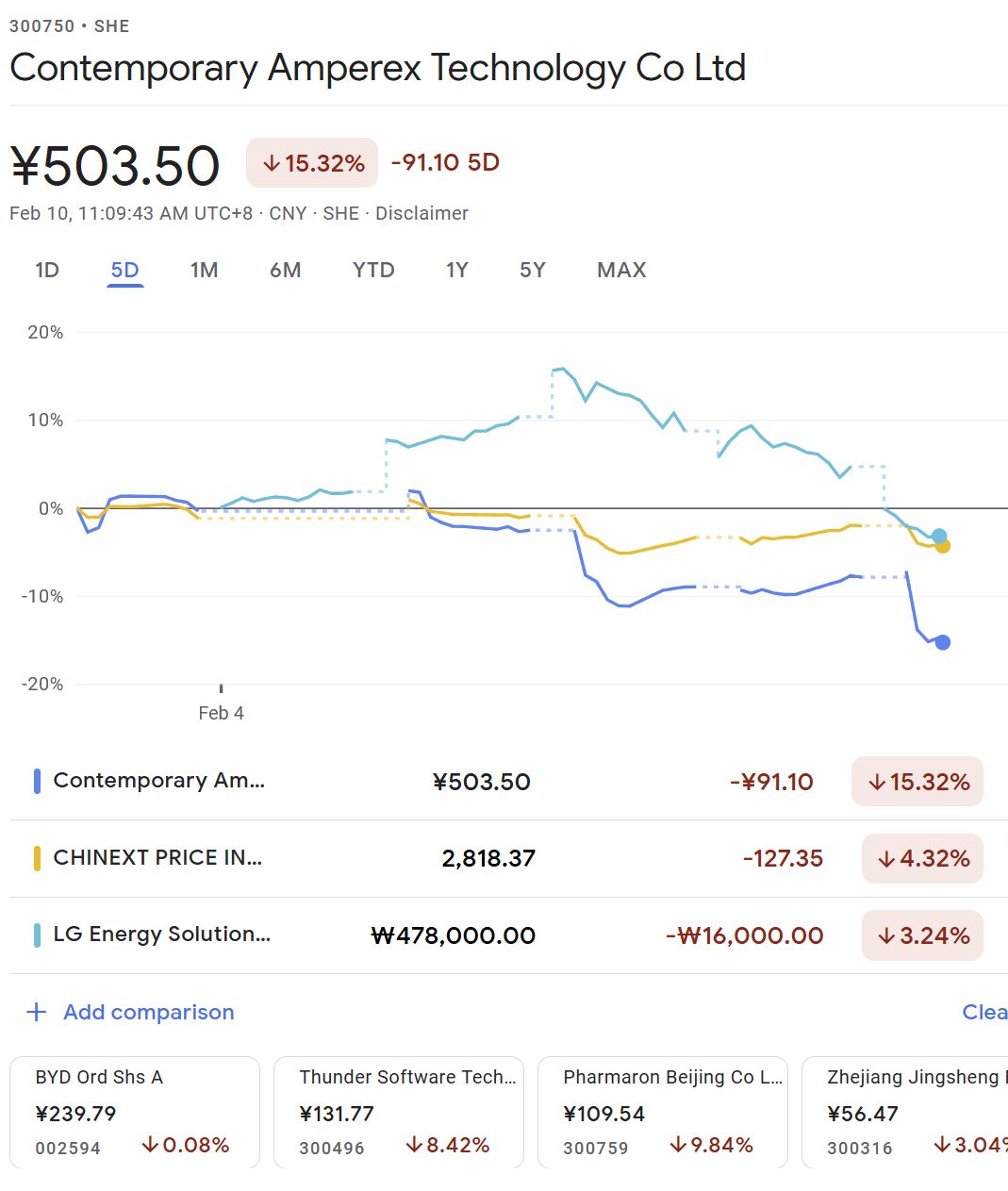Click the yellow endpoint dot on the chart
1008x1191 pixels.
click(x=943, y=546)
